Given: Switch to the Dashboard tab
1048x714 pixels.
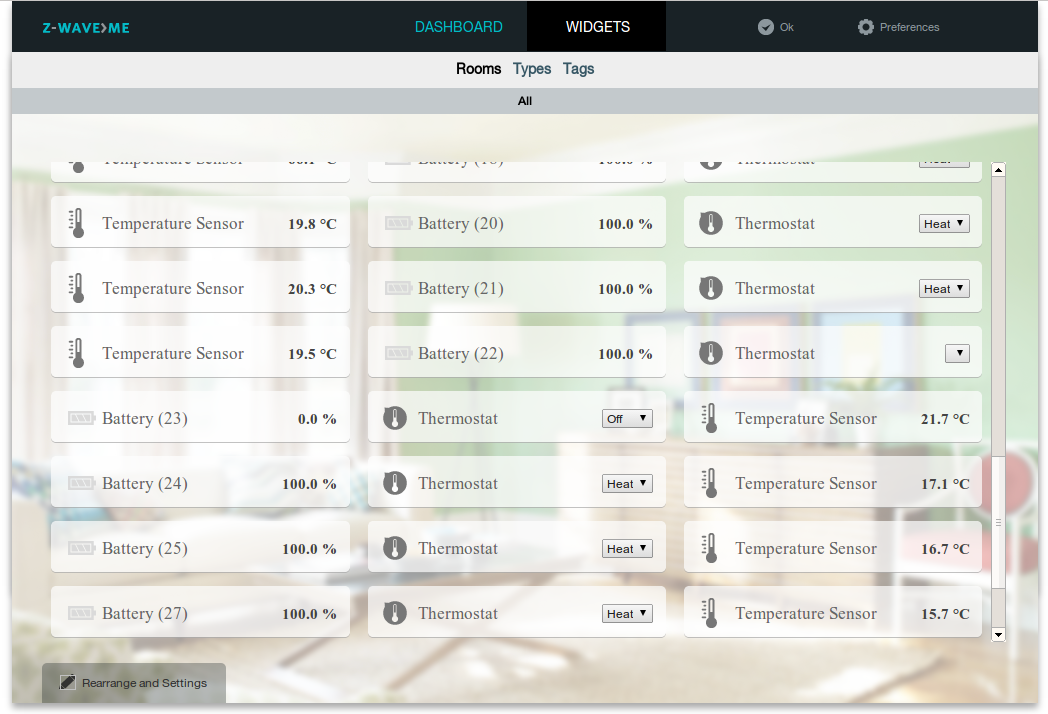Looking at the screenshot, I should click(x=459, y=27).
